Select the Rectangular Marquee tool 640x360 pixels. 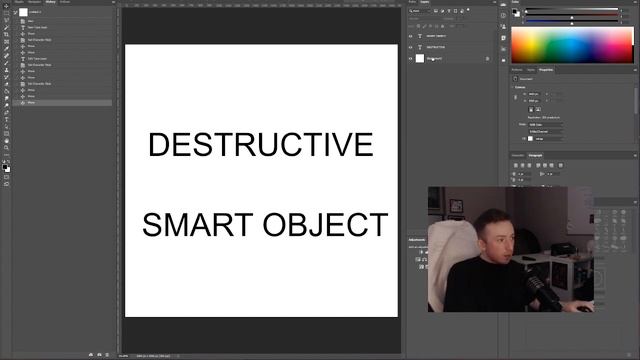click(6, 13)
